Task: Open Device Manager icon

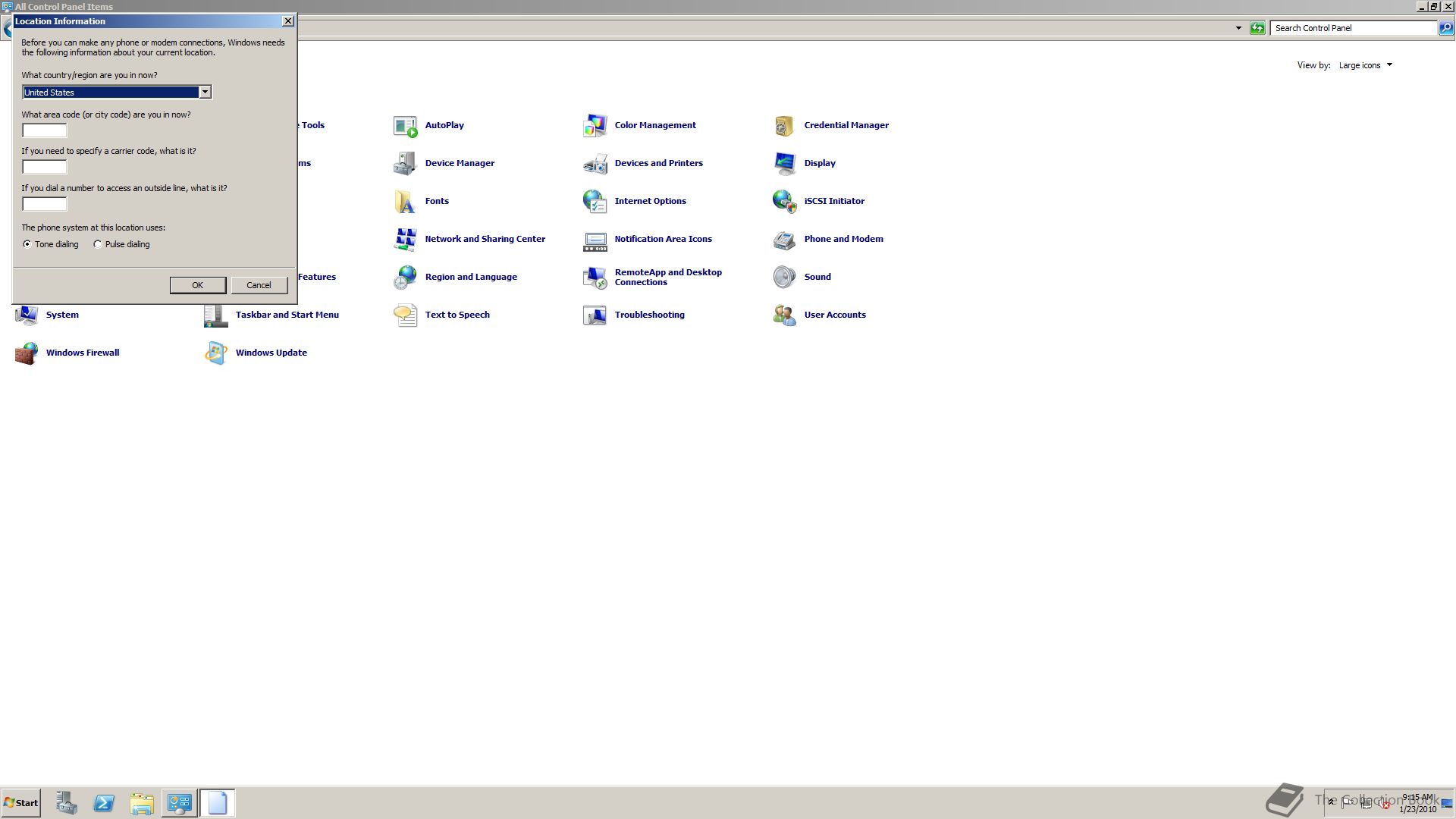Action: coord(406,164)
